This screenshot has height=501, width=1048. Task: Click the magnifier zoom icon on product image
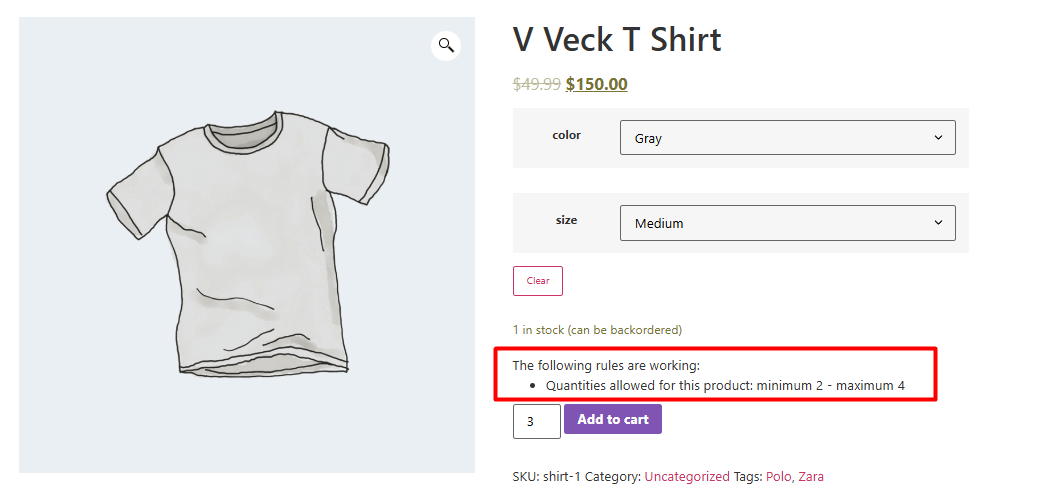pos(446,45)
